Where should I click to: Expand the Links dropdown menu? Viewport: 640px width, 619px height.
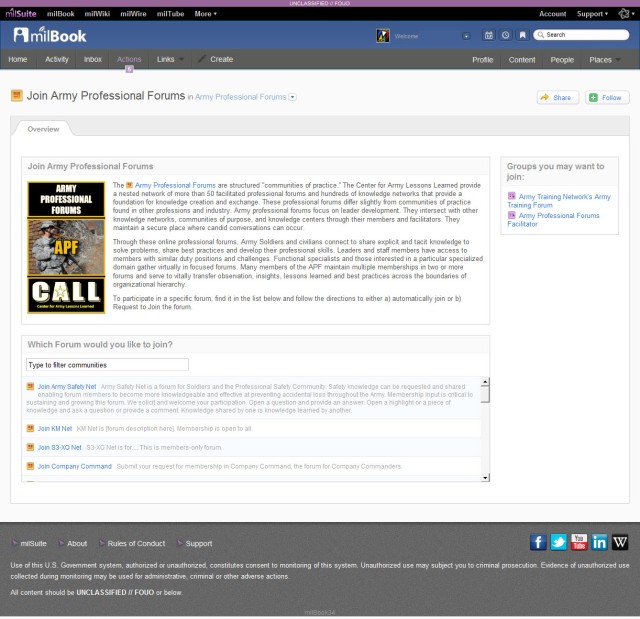point(170,59)
